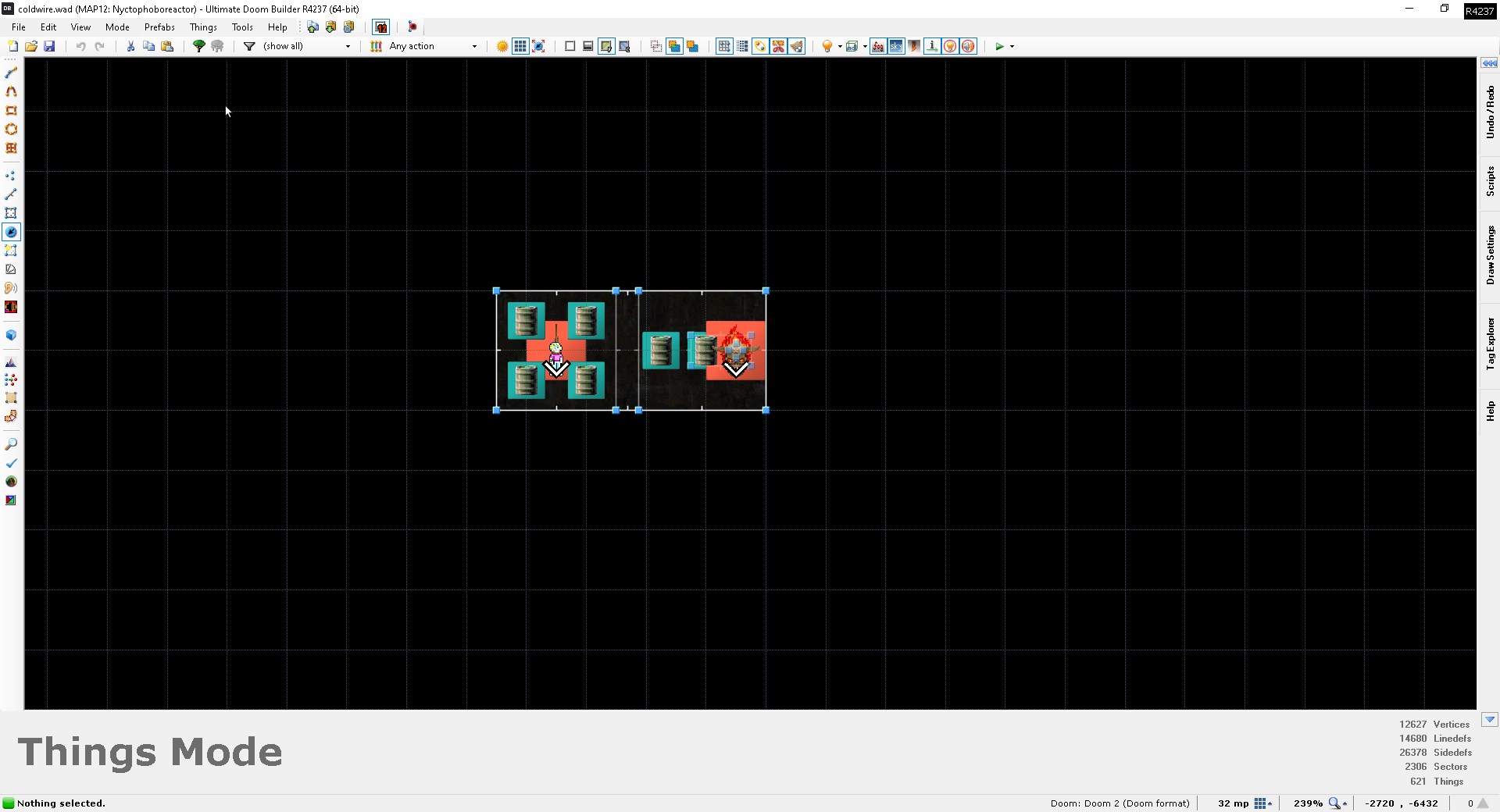Click the mouse coordinates readout -2720 , -6432

tap(1401, 803)
